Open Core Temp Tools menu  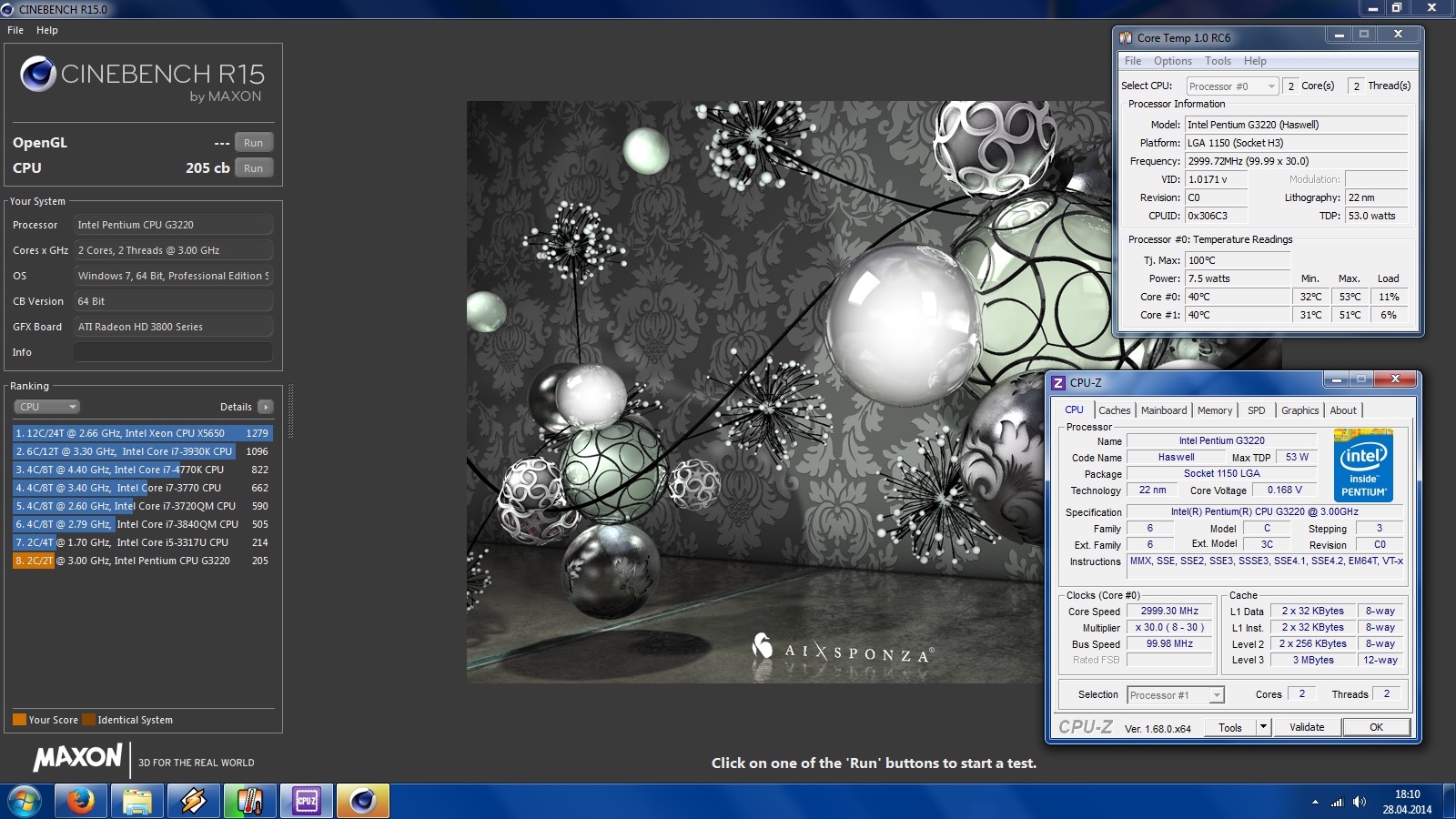click(1218, 61)
